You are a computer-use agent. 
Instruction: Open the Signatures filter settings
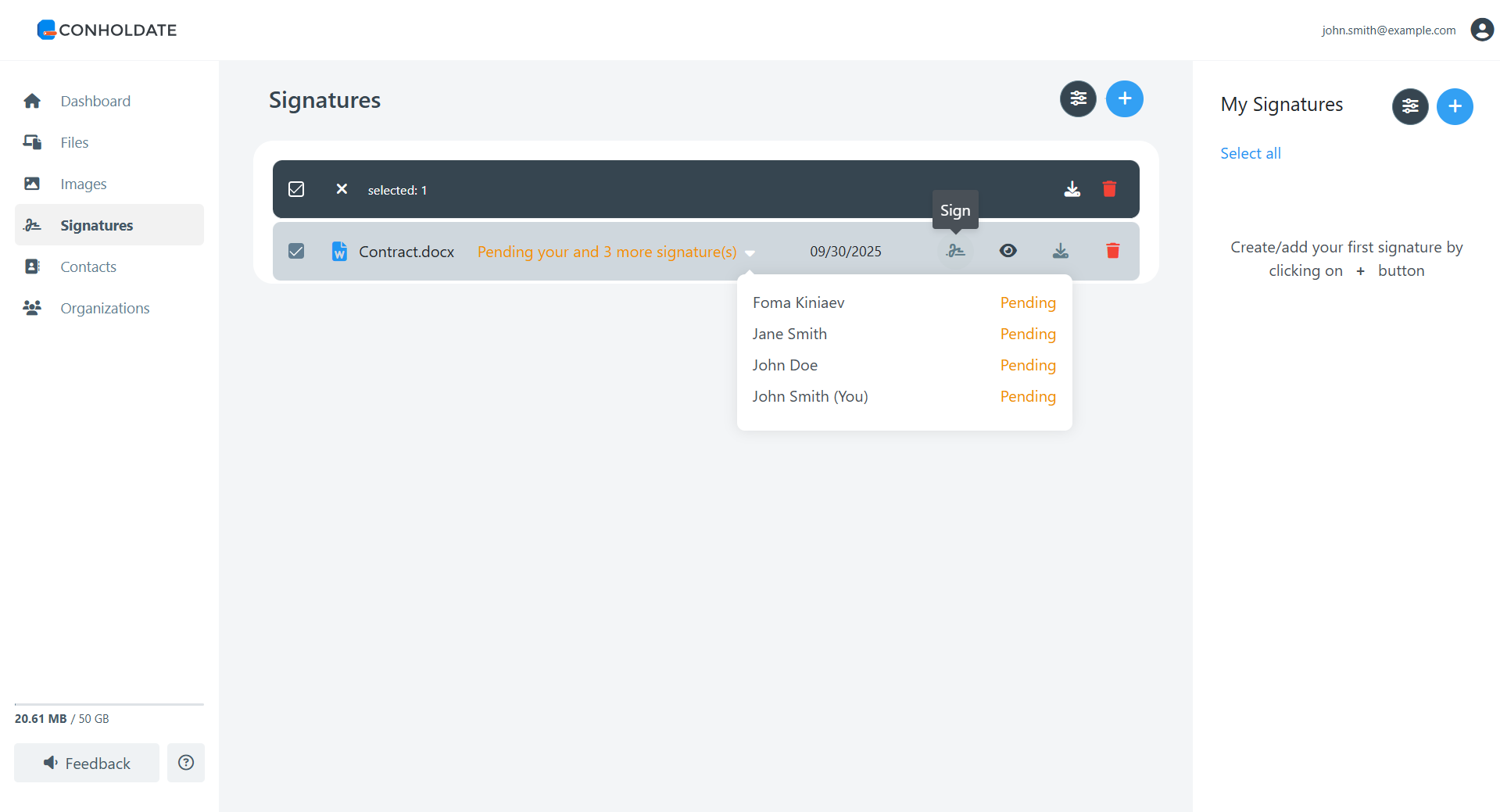[x=1078, y=99]
